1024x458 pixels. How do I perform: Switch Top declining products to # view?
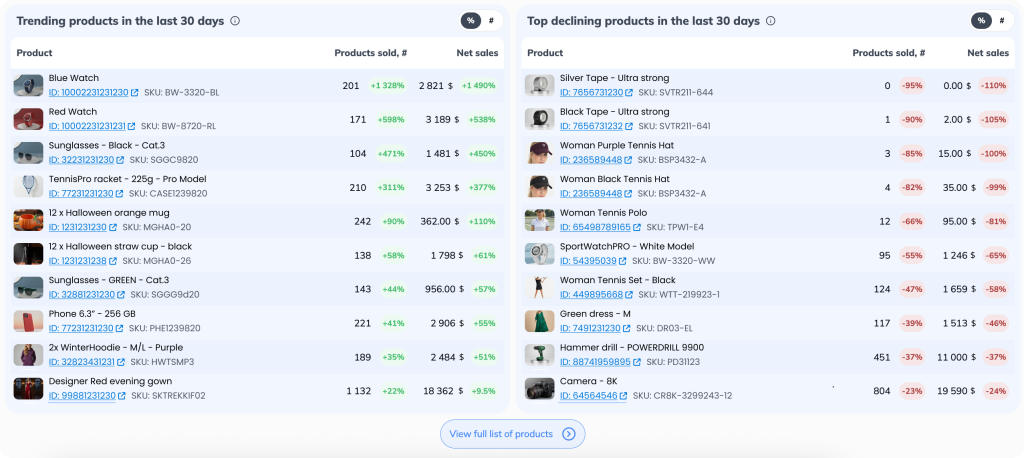1001,21
